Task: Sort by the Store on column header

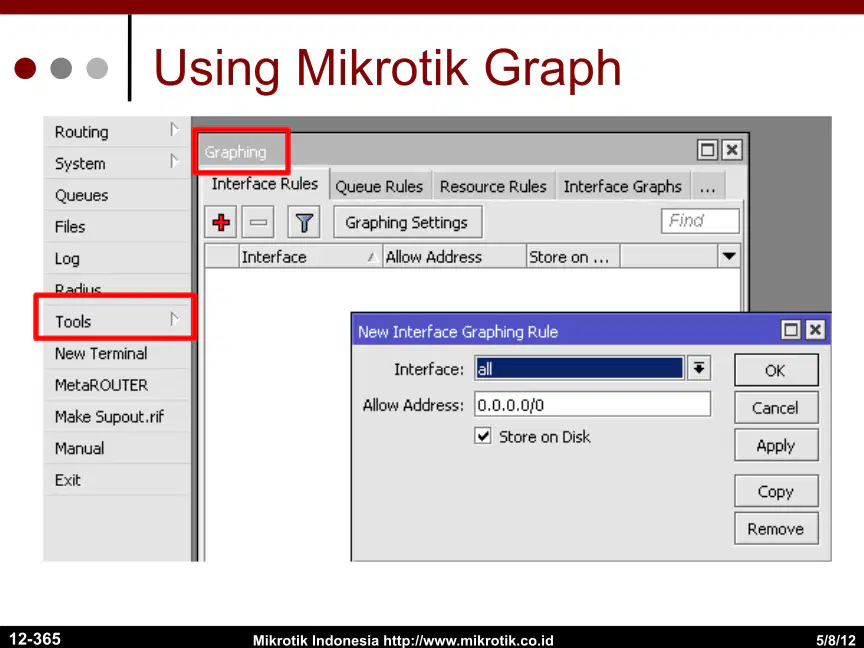Action: tap(573, 257)
